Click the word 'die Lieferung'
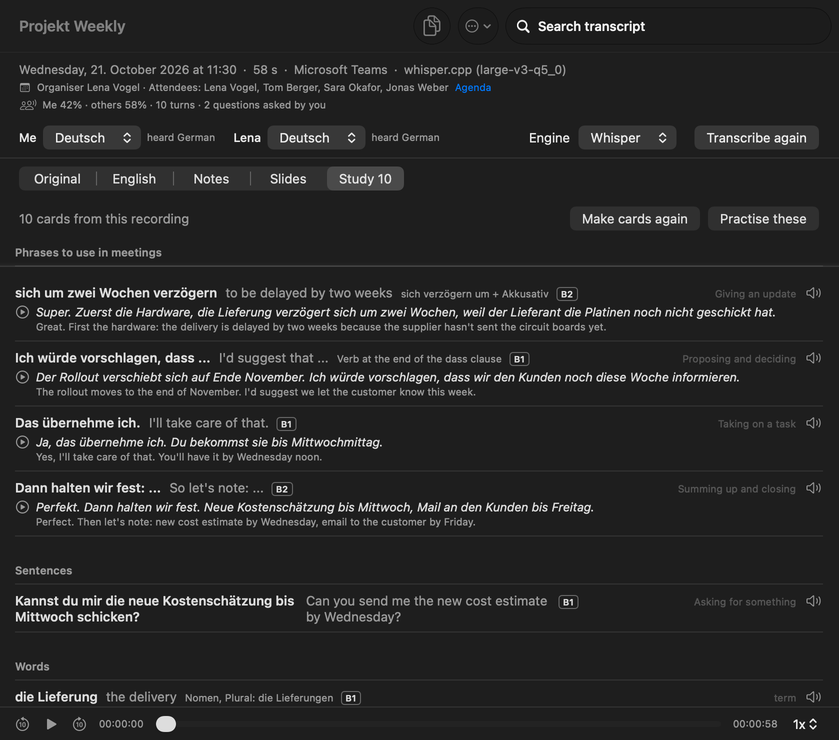This screenshot has width=839, height=740. coord(56,697)
